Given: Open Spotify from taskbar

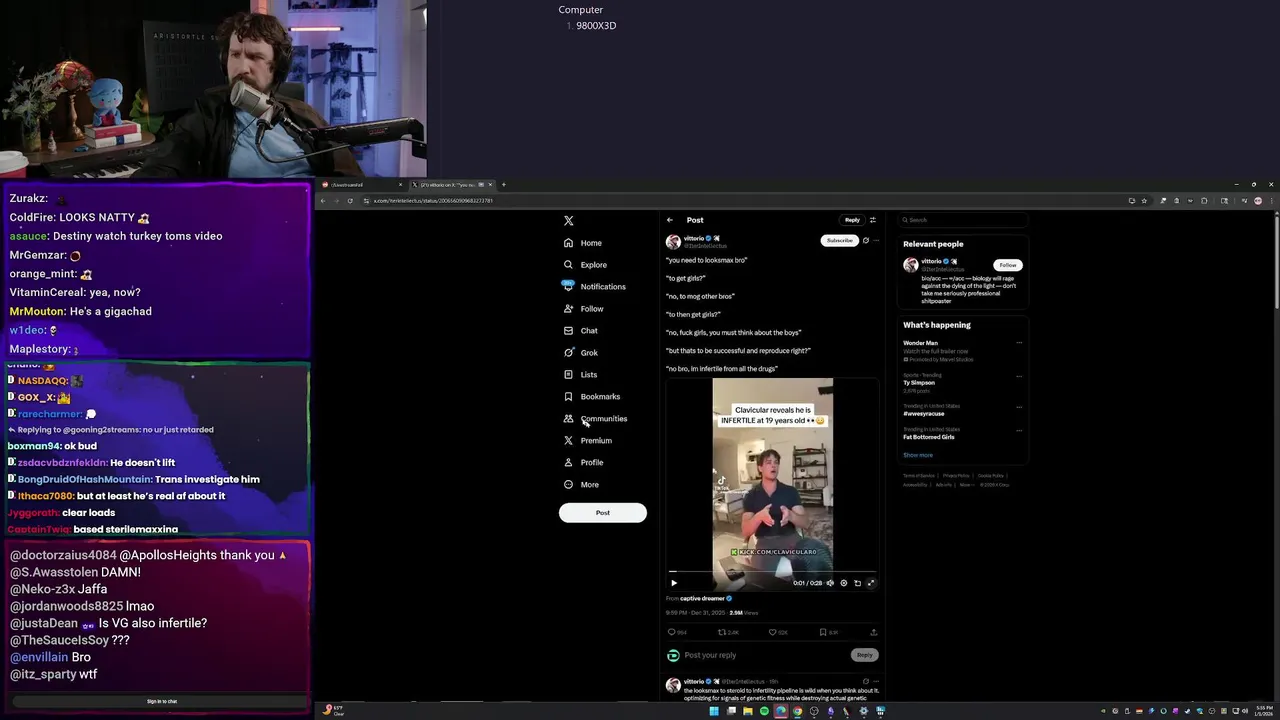Looking at the screenshot, I should [764, 711].
